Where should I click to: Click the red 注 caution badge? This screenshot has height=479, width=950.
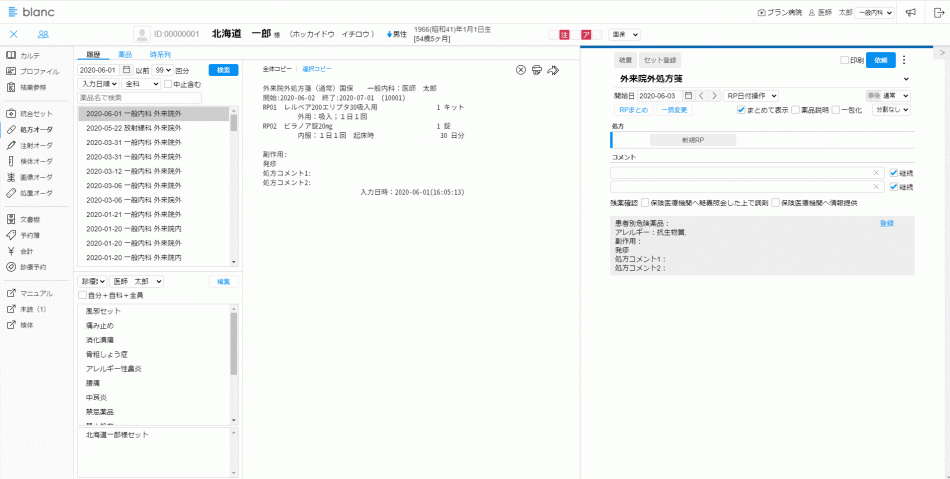564,35
